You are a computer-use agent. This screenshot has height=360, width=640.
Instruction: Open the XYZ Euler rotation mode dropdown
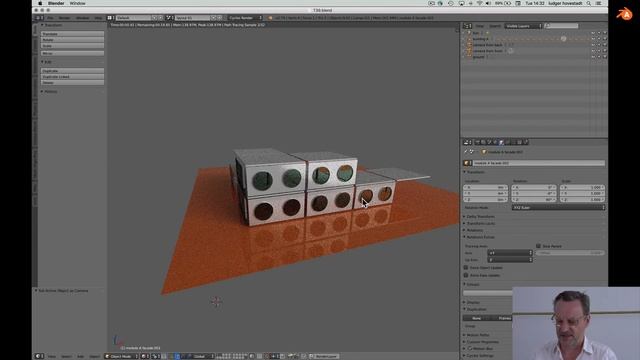point(558,208)
